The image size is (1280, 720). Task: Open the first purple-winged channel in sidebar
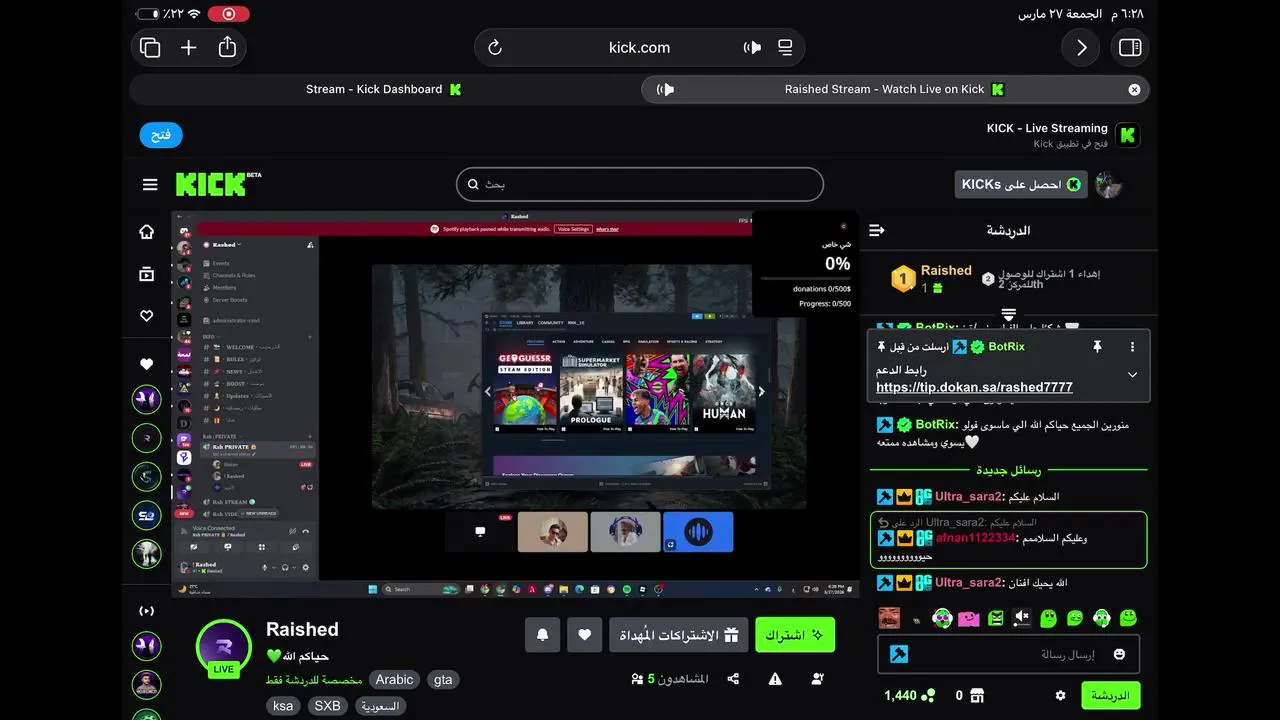pyautogui.click(x=147, y=400)
